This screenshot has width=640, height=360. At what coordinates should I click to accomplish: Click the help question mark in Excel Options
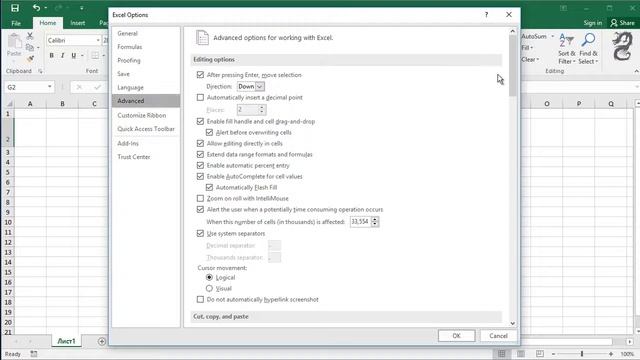486,15
